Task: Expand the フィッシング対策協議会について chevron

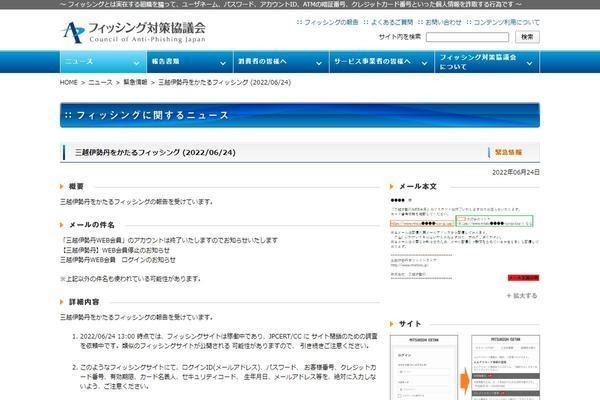Action: (530, 63)
